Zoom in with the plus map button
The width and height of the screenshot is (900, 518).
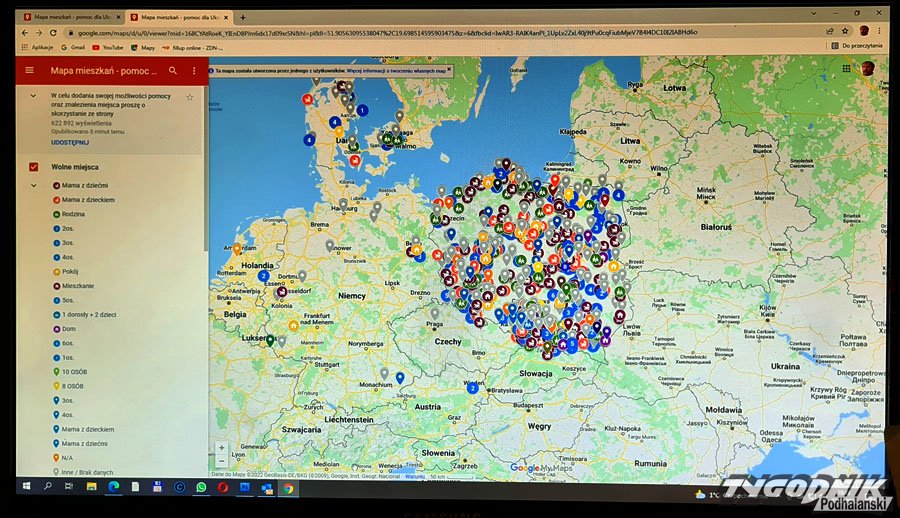[x=221, y=448]
